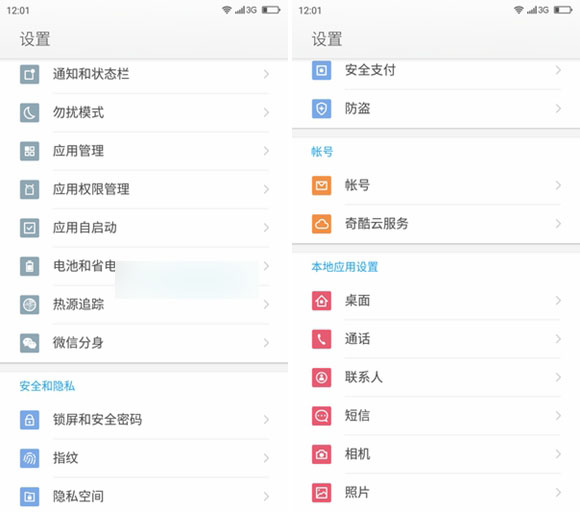Select the 应用自启动 label
This screenshot has width=580, height=512.
(85, 228)
